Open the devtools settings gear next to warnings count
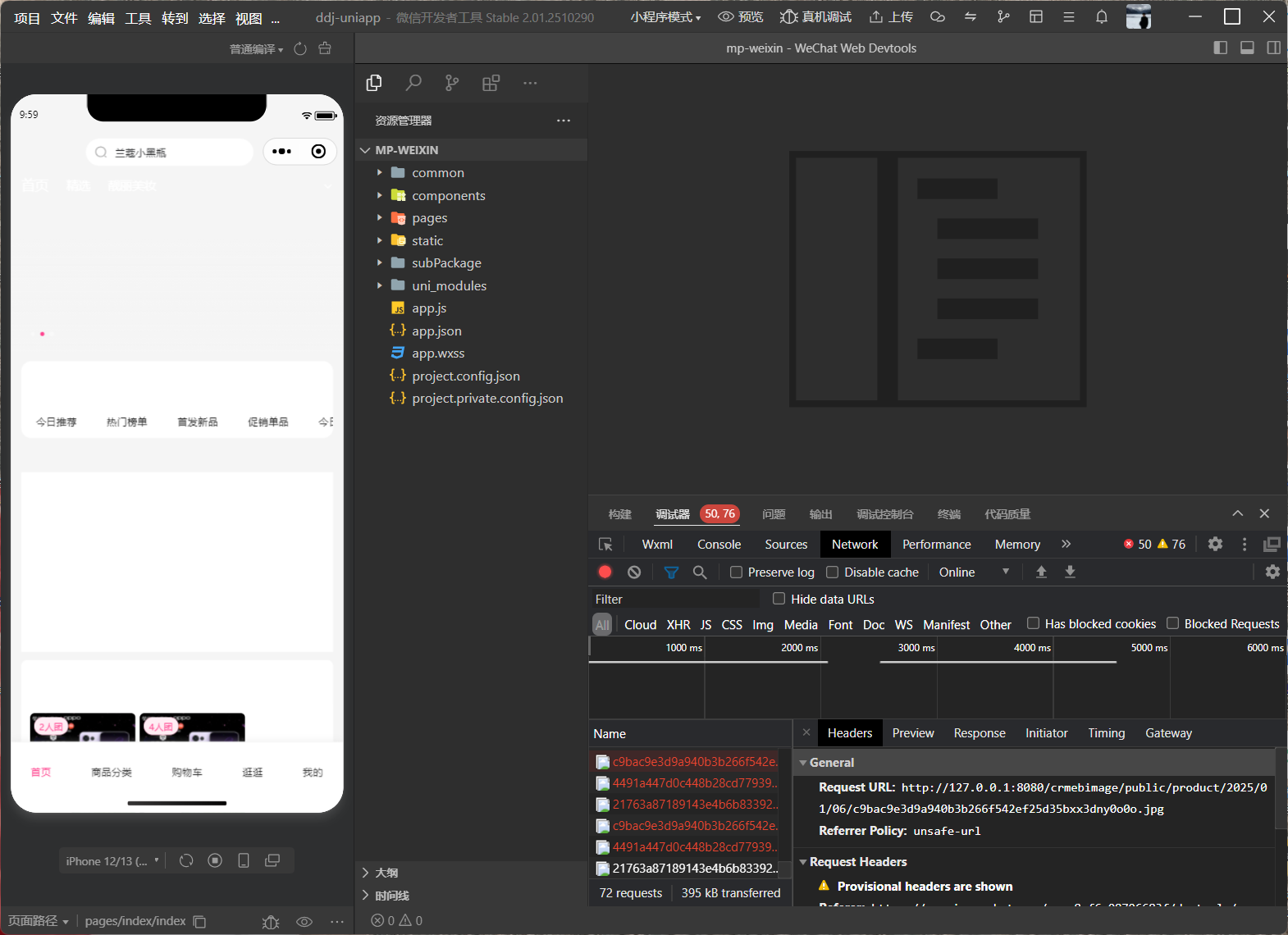This screenshot has height=935, width=1288. [1216, 544]
